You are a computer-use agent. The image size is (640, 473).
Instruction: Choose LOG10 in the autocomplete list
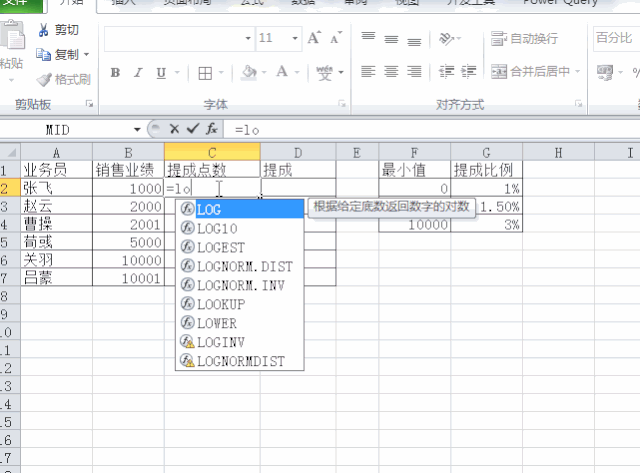217,228
